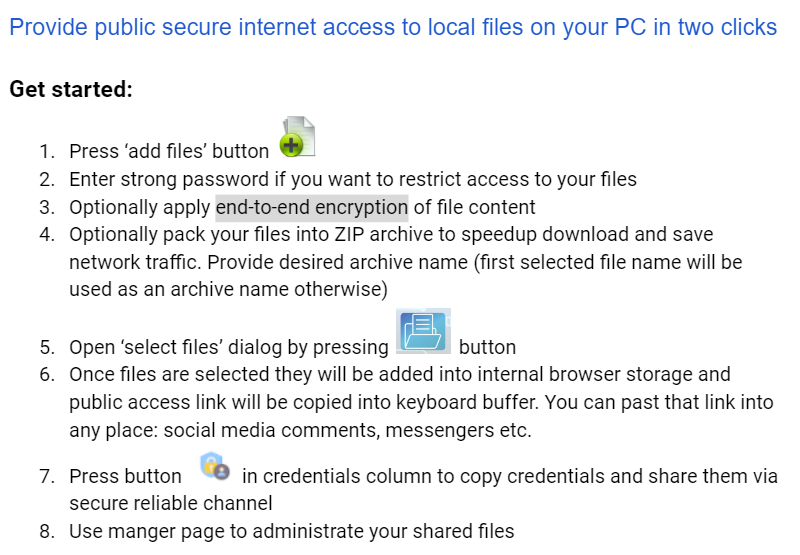Click the word 'button' after the folder icon

(x=487, y=347)
